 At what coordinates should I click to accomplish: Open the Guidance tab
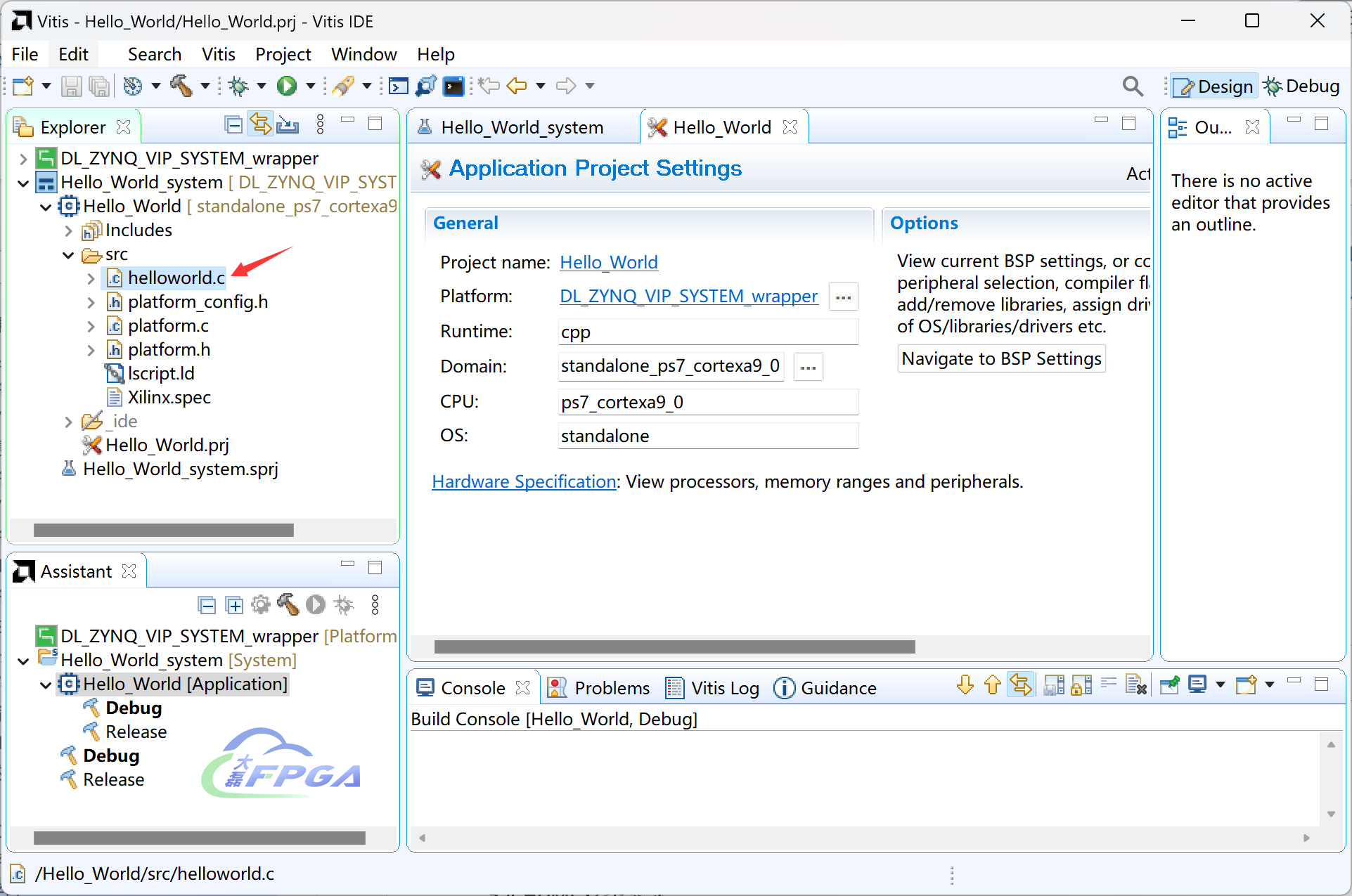[825, 688]
